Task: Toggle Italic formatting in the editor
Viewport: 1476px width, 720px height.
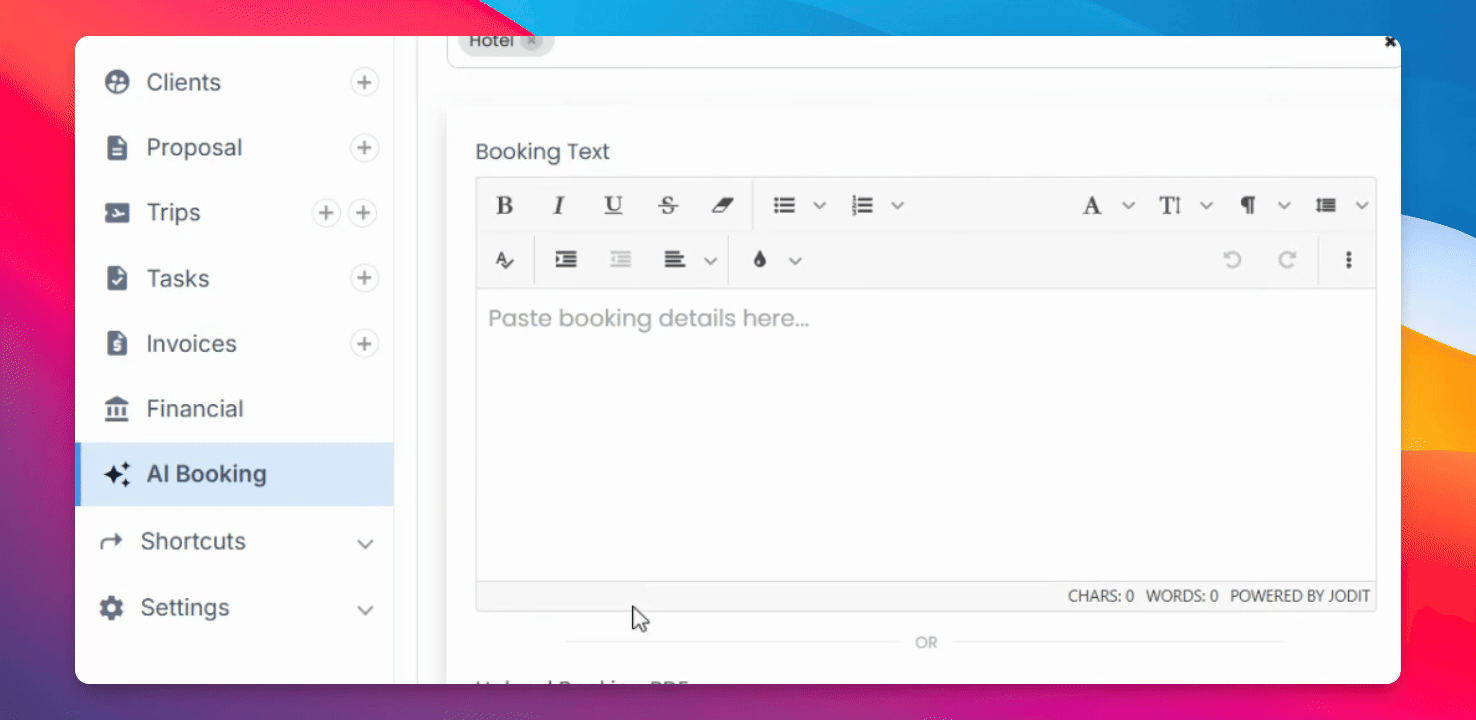Action: [x=559, y=205]
